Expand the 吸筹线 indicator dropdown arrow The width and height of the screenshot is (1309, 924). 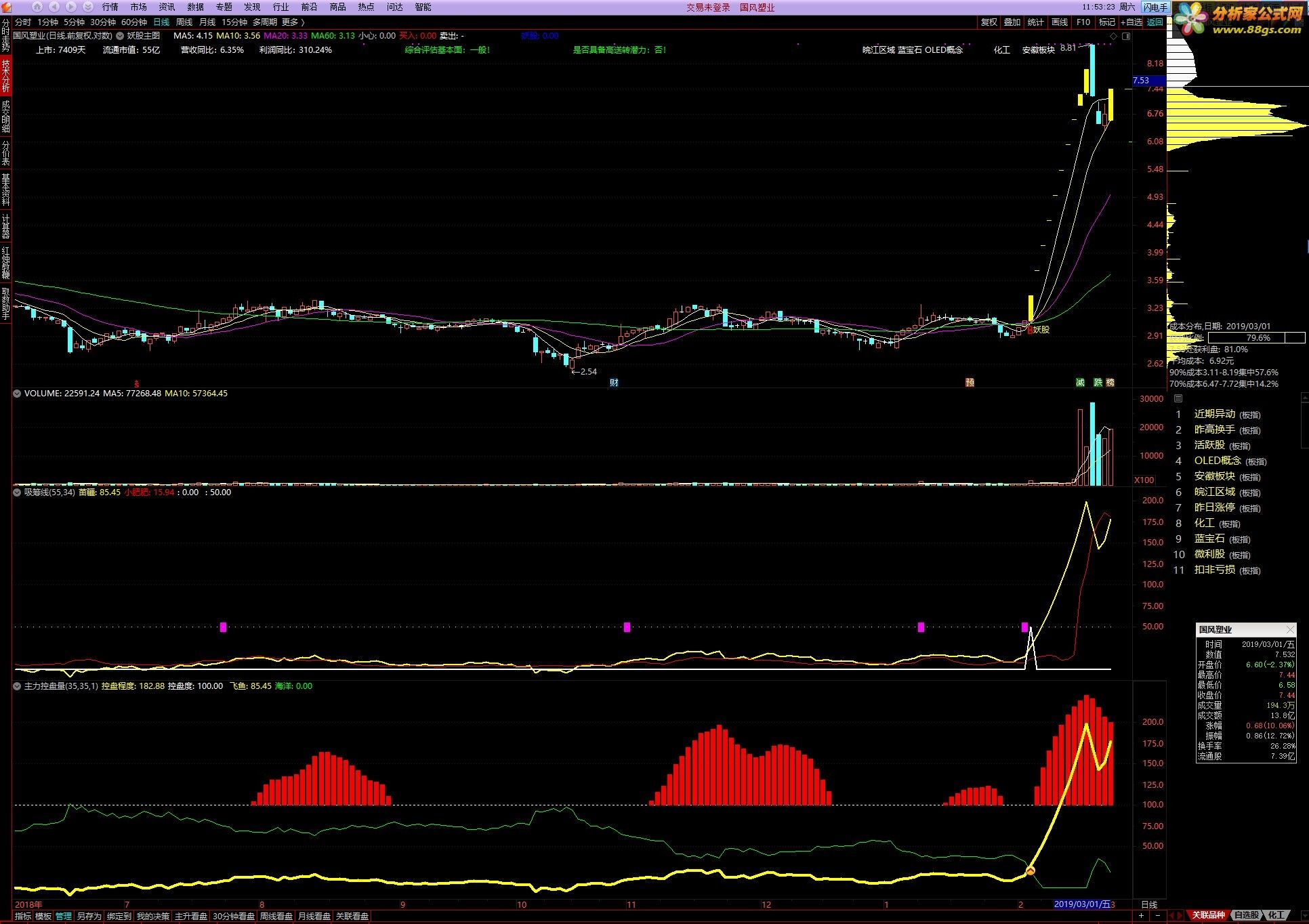18,492
